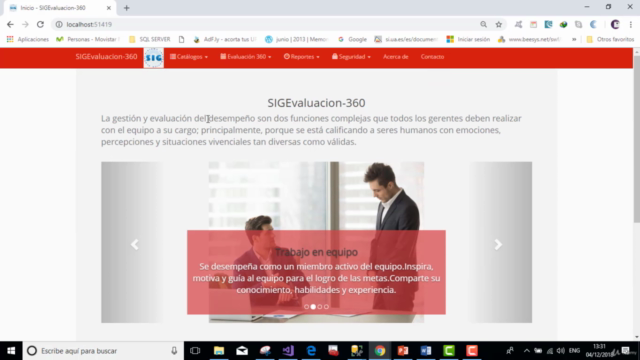Click the page vertical scrollbar
The height and width of the screenshot is (360, 640).
coord(636,139)
